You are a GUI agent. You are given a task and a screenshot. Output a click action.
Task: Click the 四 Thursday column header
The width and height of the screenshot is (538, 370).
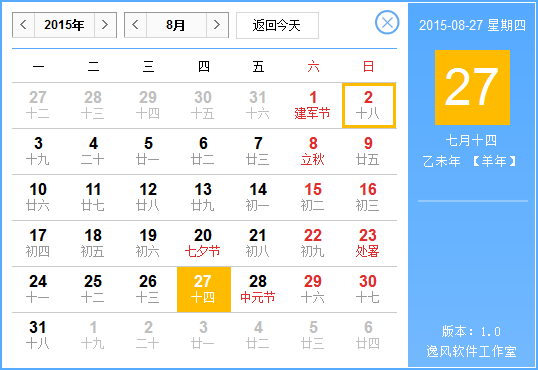(x=204, y=66)
